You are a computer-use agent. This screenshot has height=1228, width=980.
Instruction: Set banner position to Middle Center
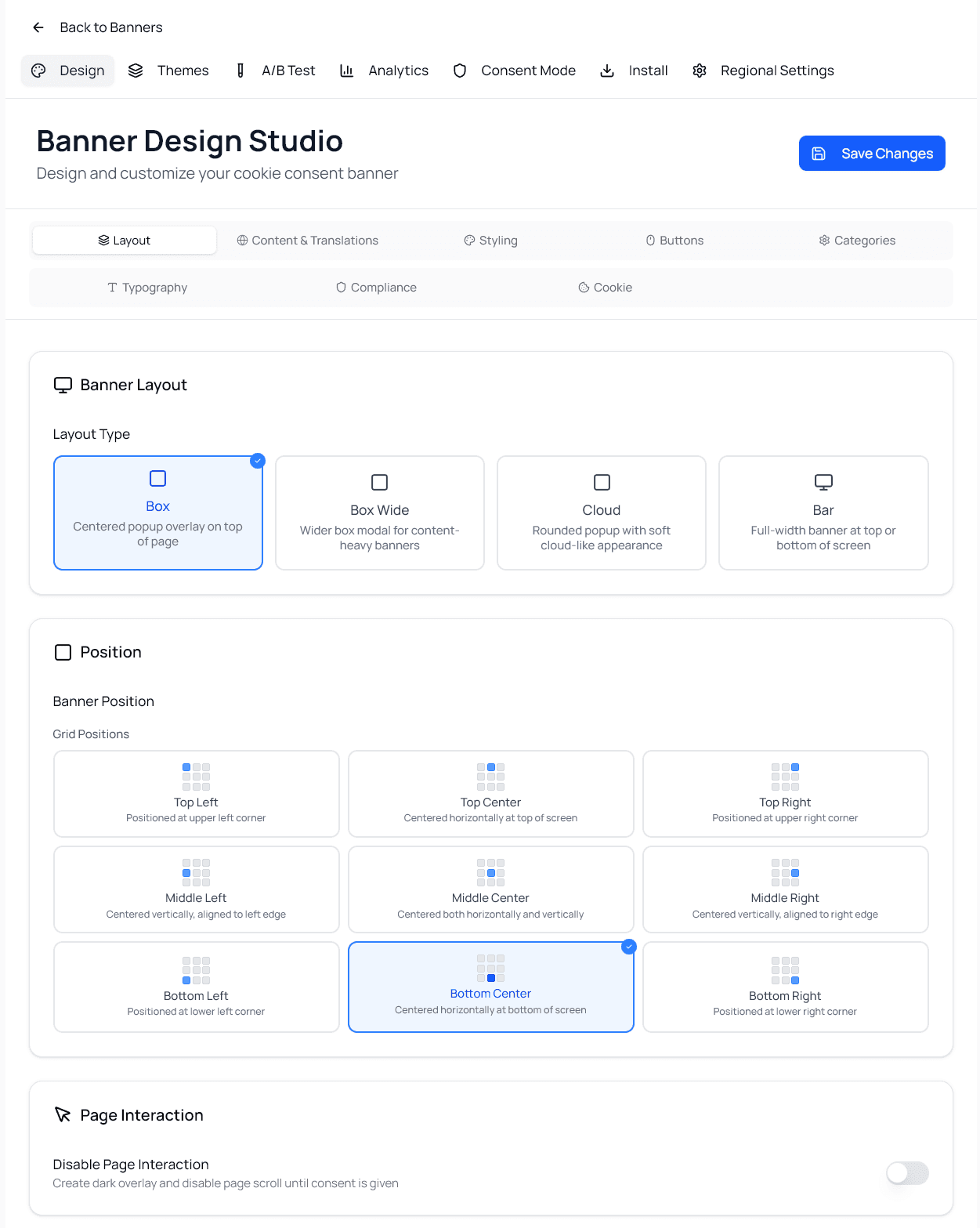490,889
